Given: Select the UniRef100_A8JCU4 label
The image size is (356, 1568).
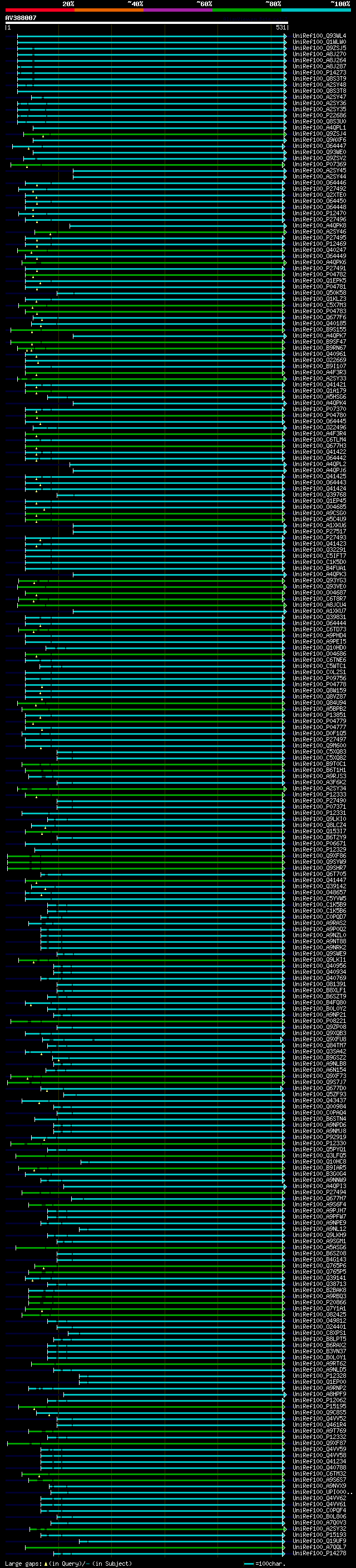Looking at the screenshot, I should [319, 605].
